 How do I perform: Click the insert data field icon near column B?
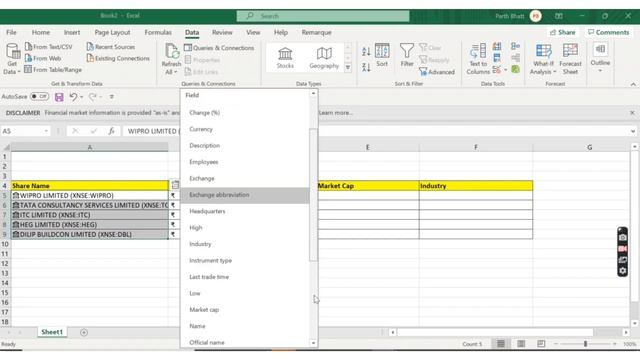click(175, 185)
